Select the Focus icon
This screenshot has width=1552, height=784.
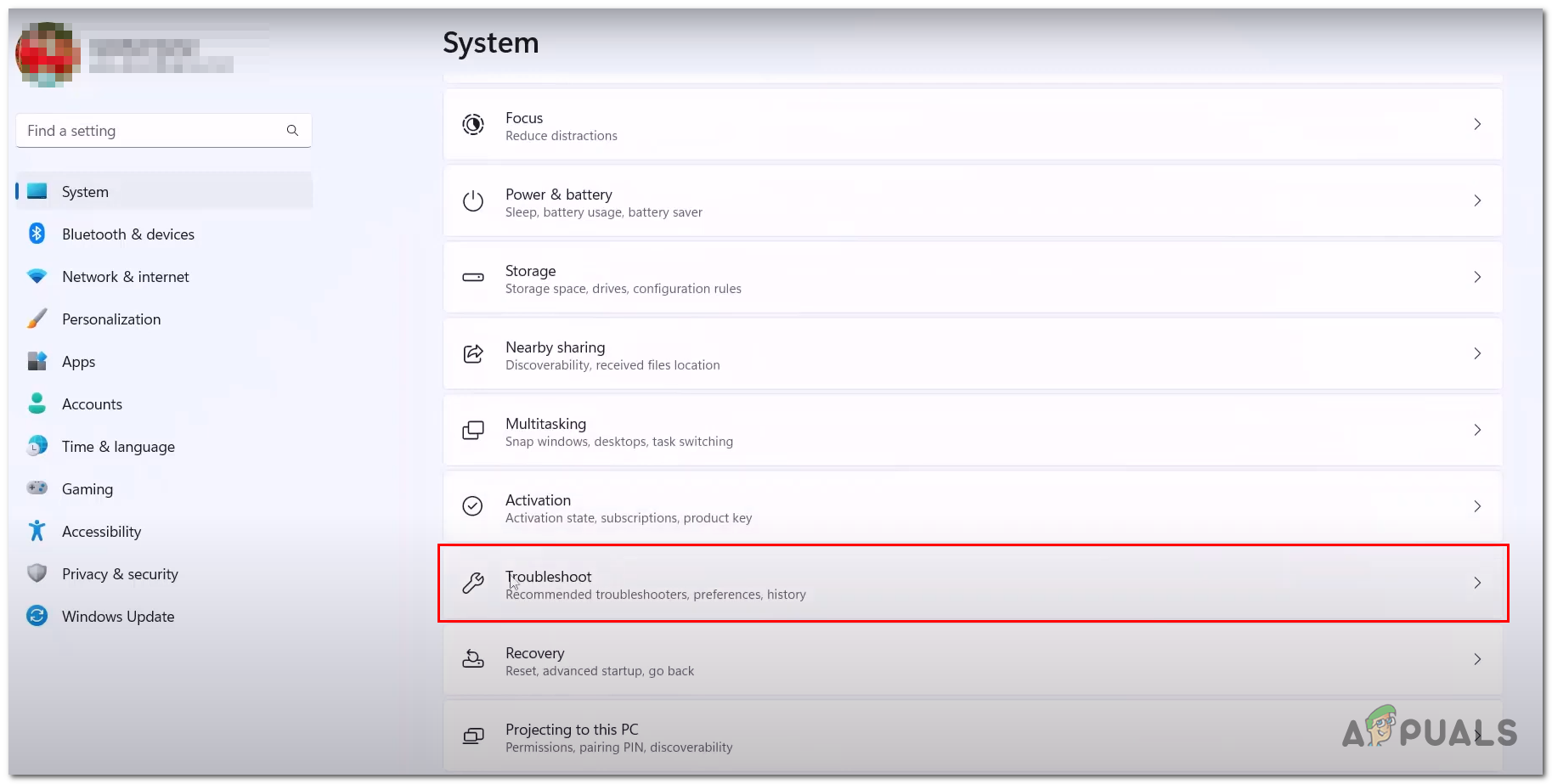tap(473, 124)
